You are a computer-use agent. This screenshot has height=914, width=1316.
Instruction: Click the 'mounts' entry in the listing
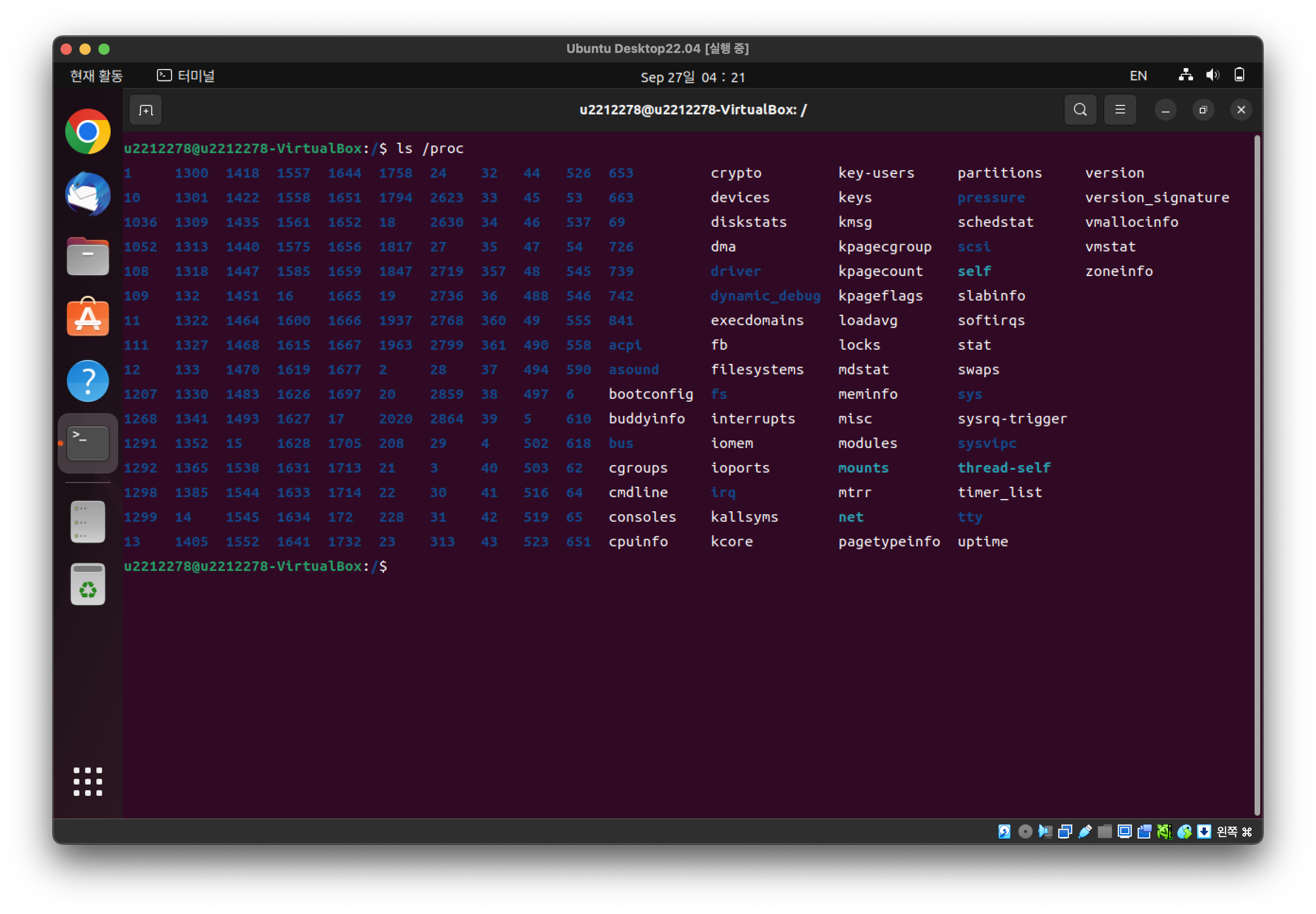[x=863, y=468]
